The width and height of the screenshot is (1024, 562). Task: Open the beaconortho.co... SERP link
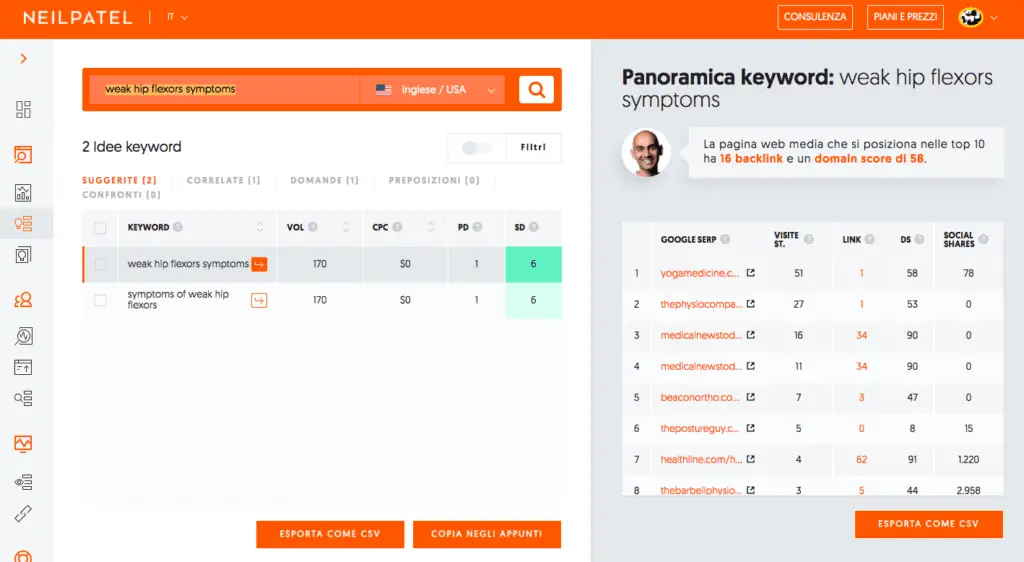(700, 397)
